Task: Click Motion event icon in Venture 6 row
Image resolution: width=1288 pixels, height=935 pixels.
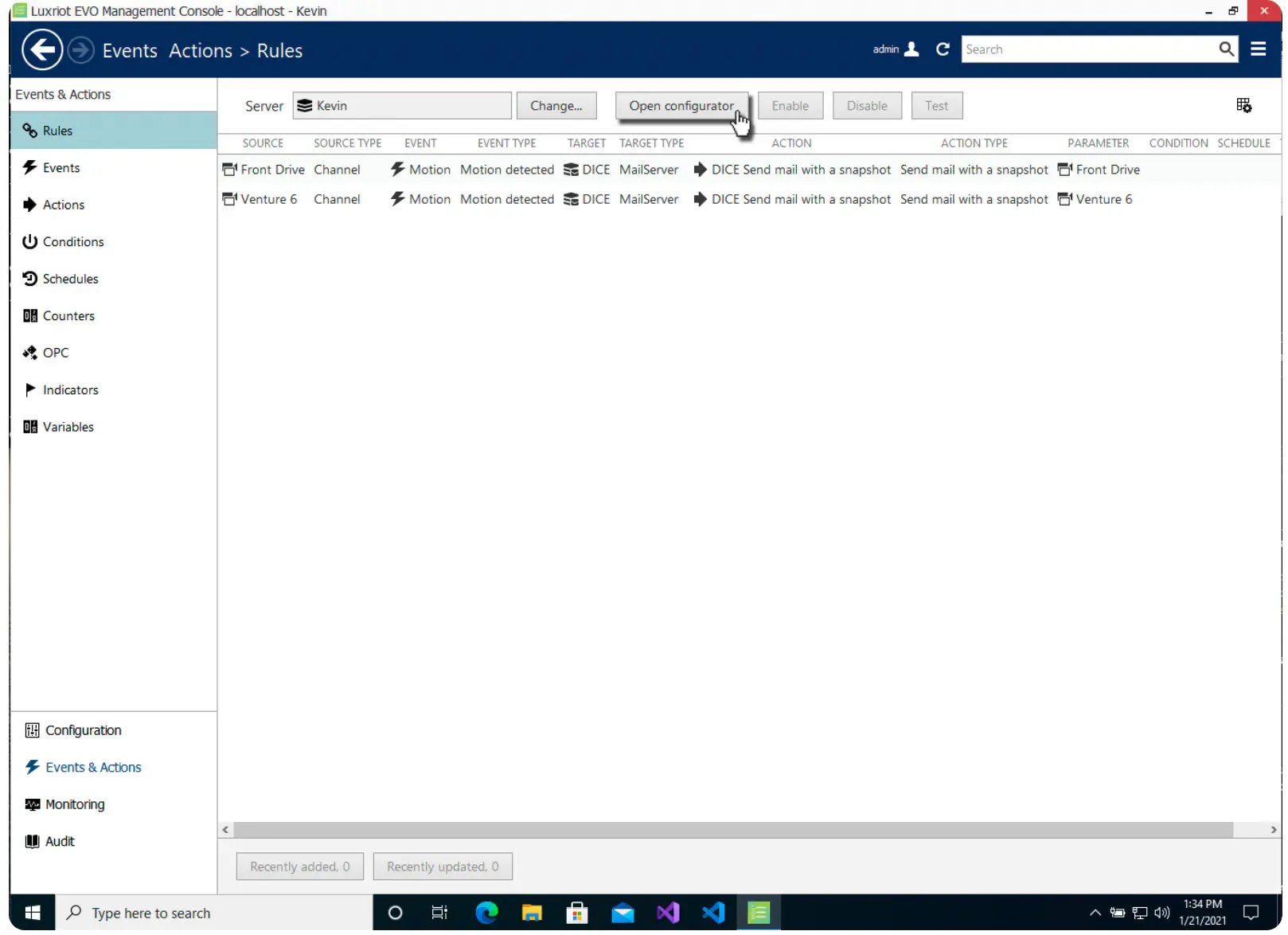Action: click(x=397, y=199)
